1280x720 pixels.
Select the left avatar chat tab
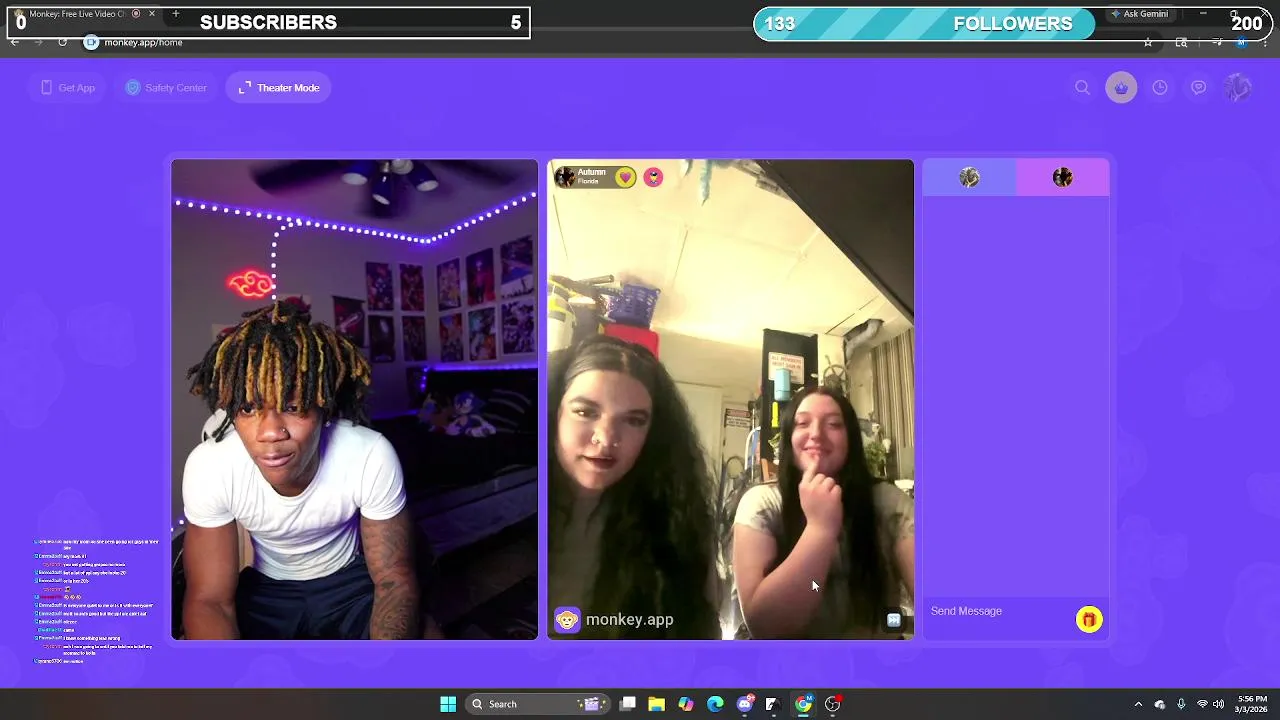tap(969, 178)
